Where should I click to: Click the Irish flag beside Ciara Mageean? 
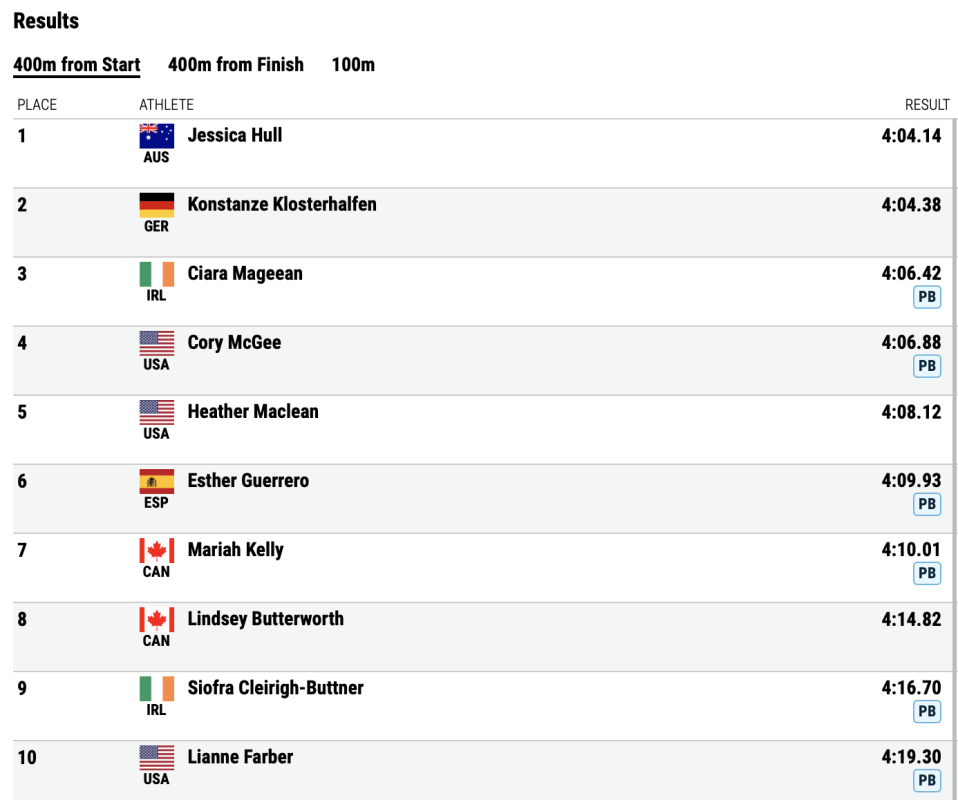(x=156, y=274)
